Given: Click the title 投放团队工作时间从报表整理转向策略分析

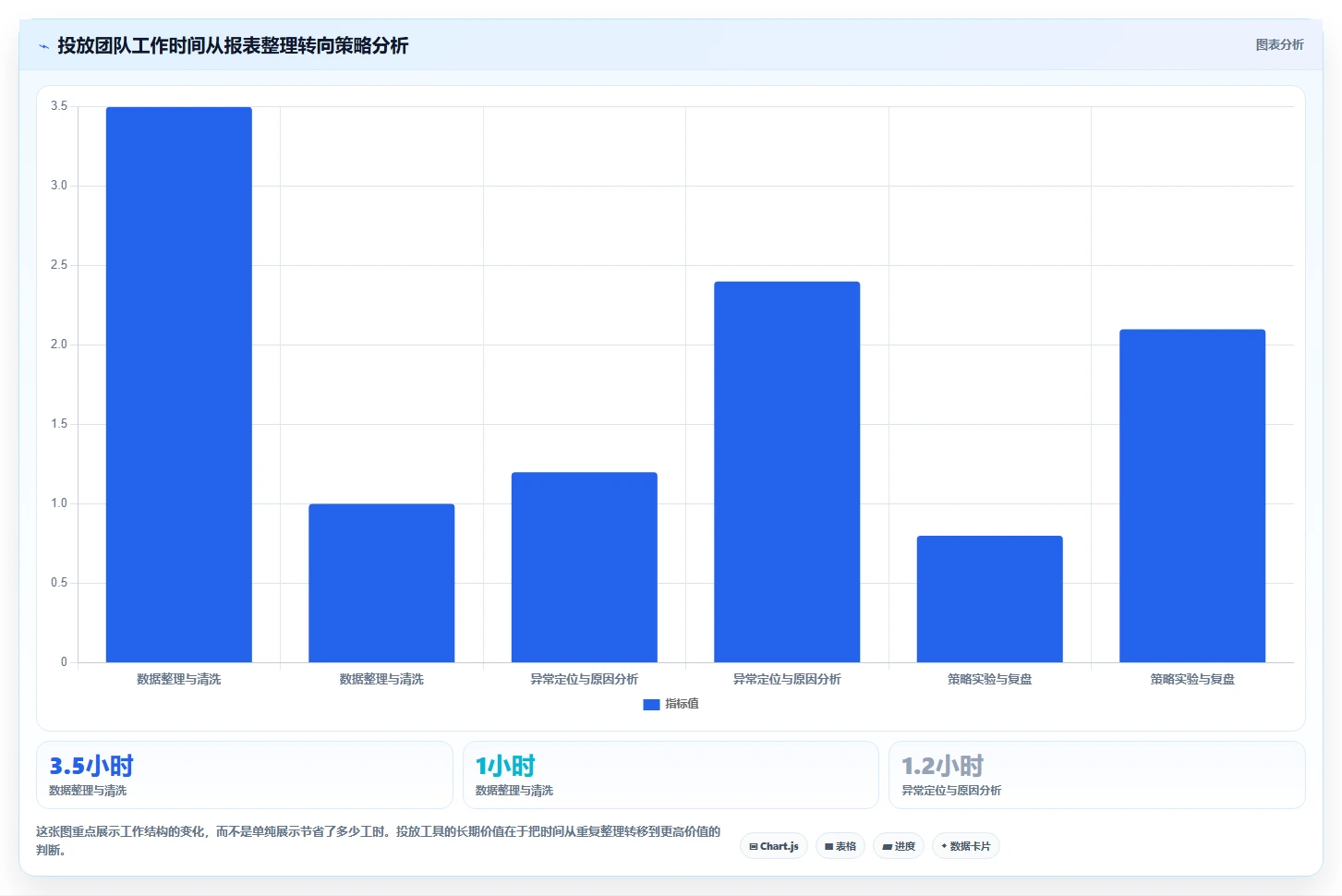Looking at the screenshot, I should pyautogui.click(x=233, y=45).
